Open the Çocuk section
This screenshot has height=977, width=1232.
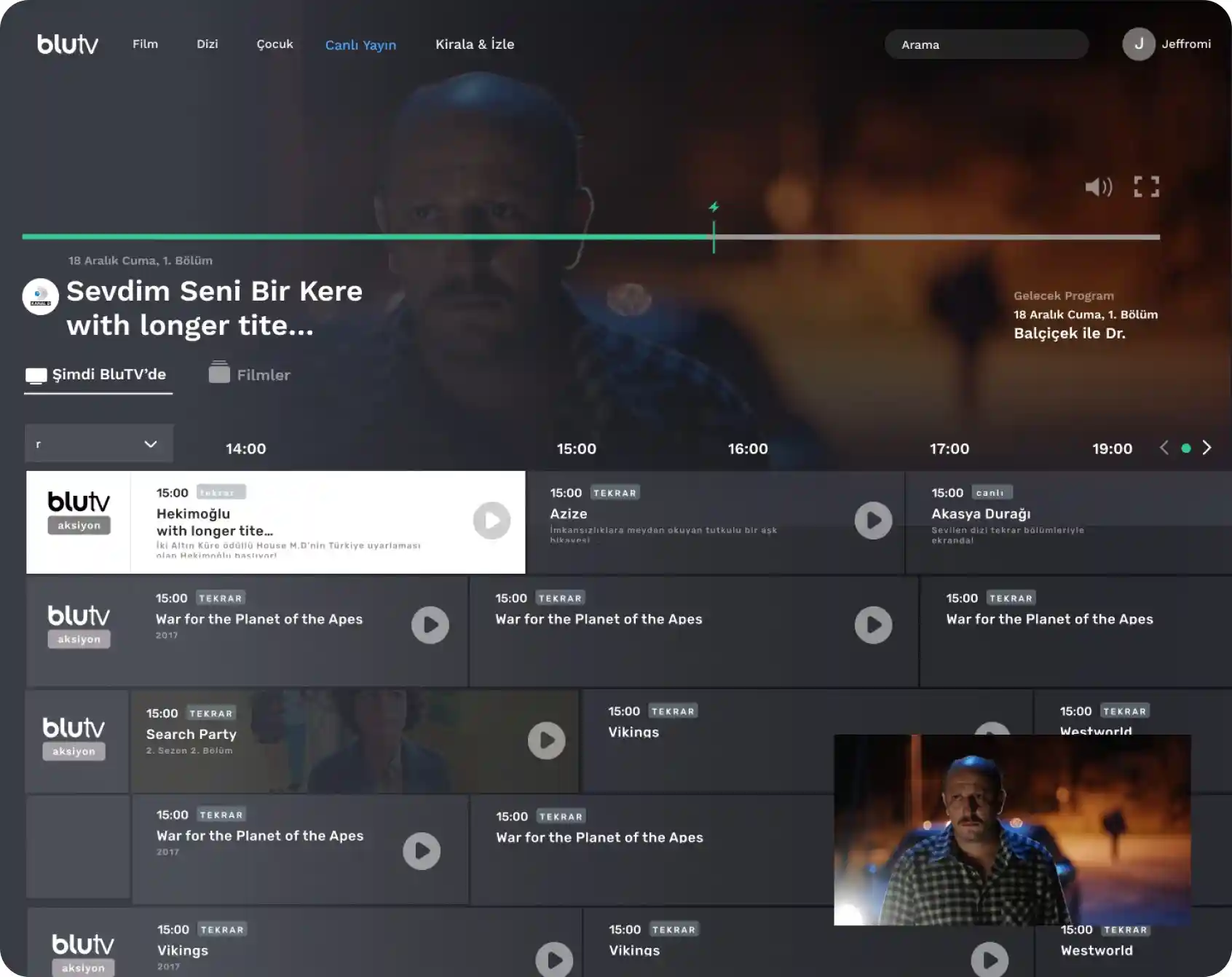point(275,44)
